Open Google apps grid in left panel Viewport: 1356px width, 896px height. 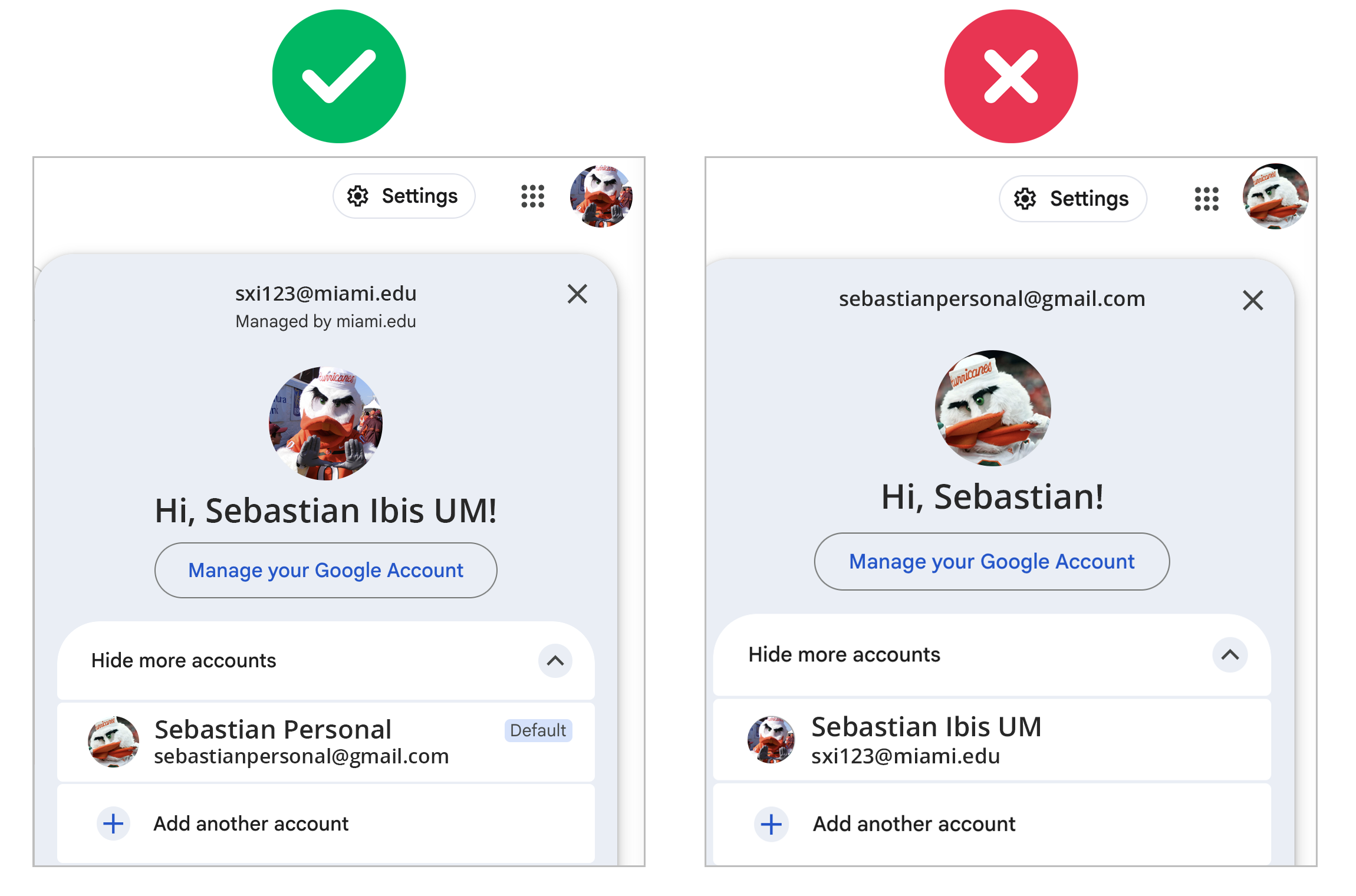point(532,196)
